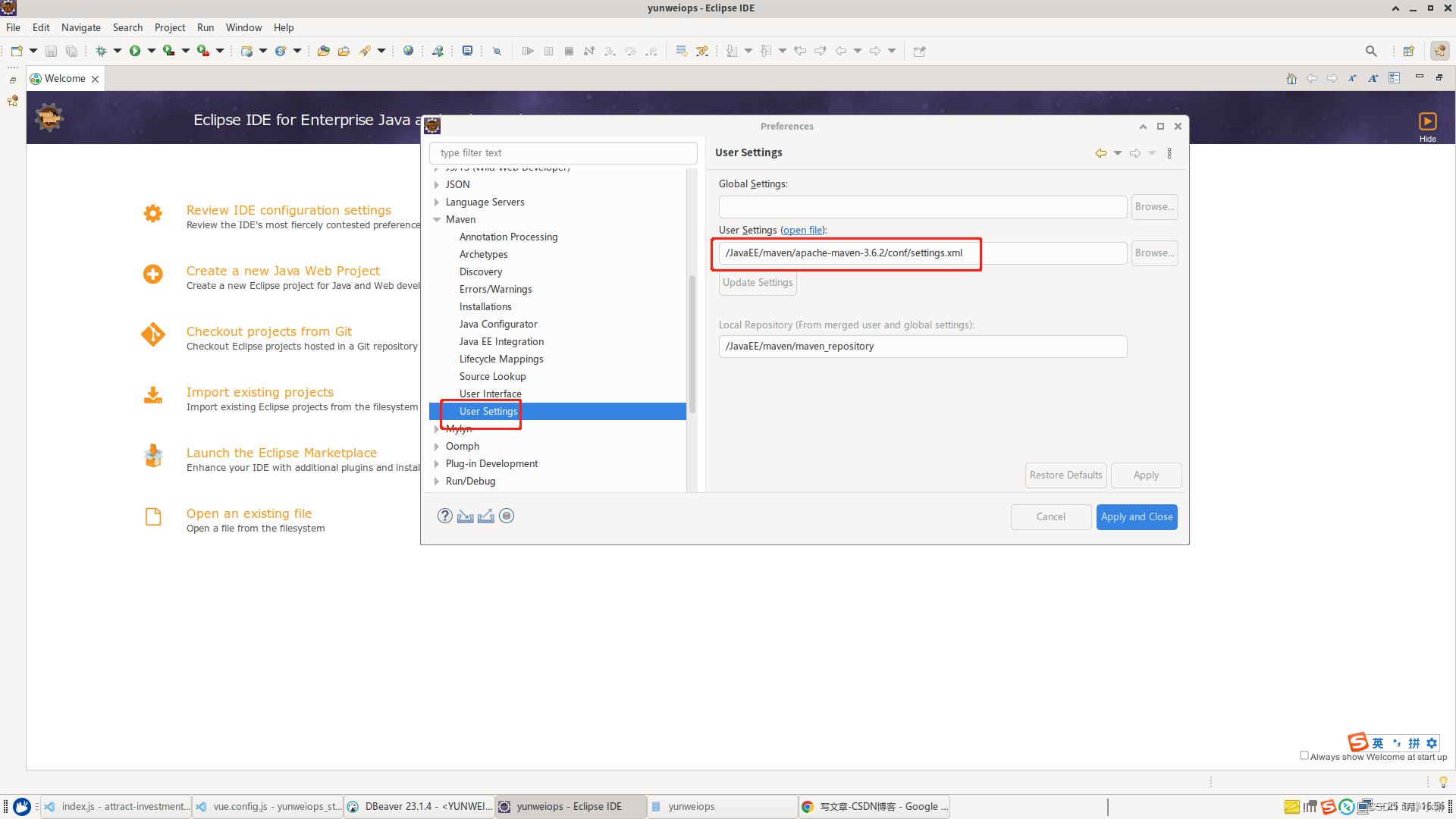Click the Oomph preference recorder icon
Image resolution: width=1456 pixels, height=819 pixels.
click(507, 516)
